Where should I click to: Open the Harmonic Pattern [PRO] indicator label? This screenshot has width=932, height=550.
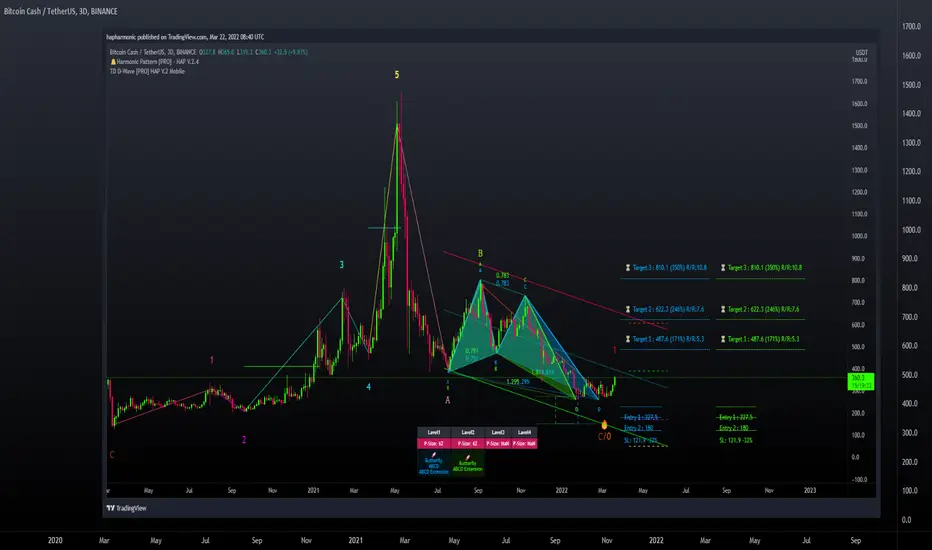click(x=158, y=62)
